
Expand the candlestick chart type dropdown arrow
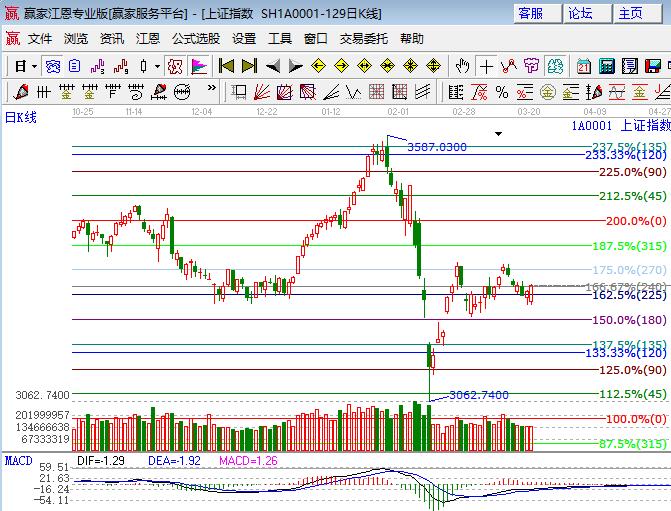[x=157, y=66]
